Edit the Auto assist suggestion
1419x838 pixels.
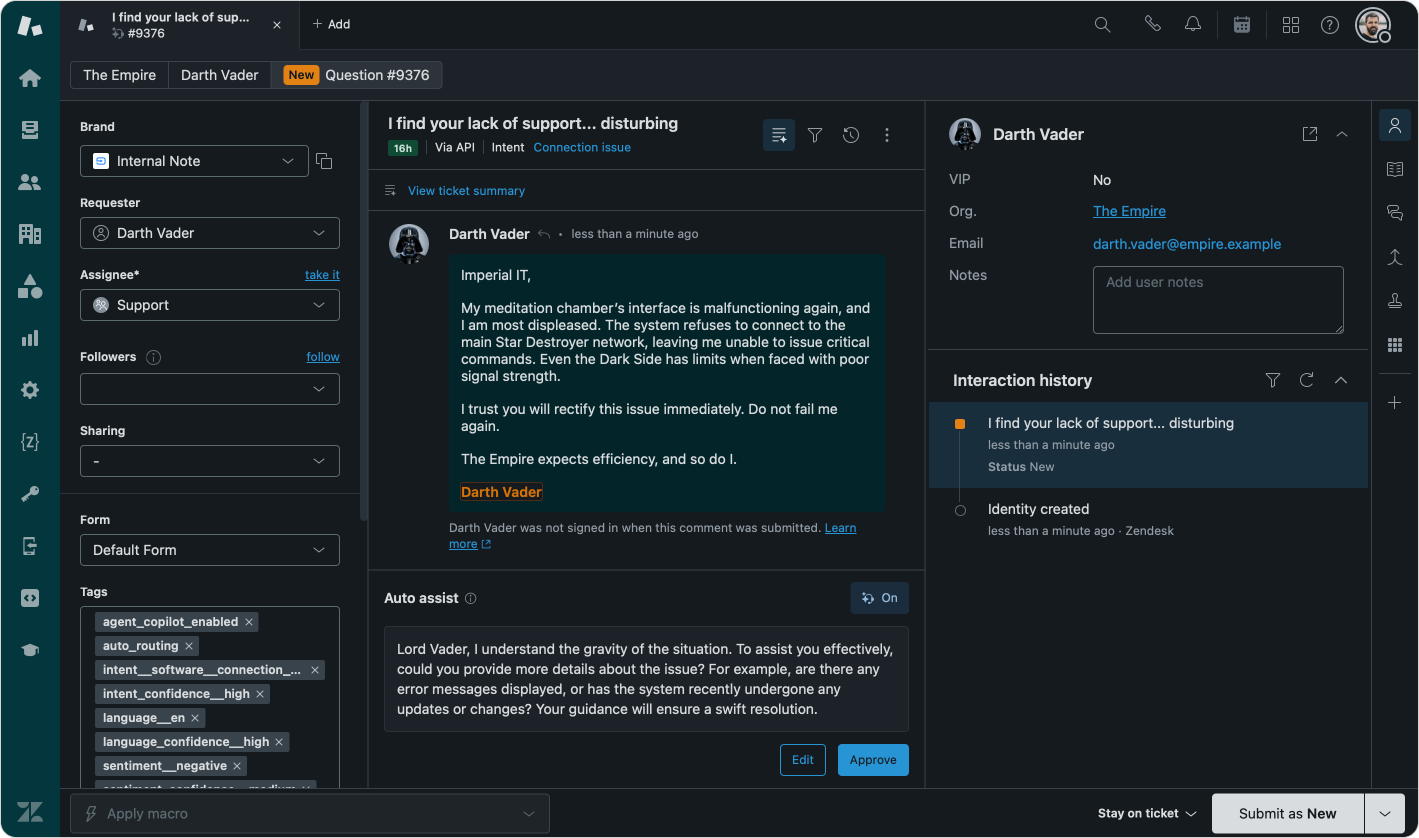coord(803,760)
